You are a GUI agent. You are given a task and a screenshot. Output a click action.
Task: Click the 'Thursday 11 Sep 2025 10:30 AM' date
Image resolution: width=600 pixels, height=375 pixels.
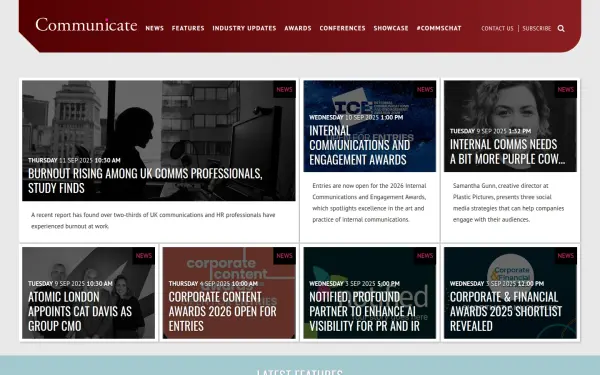tap(74, 160)
